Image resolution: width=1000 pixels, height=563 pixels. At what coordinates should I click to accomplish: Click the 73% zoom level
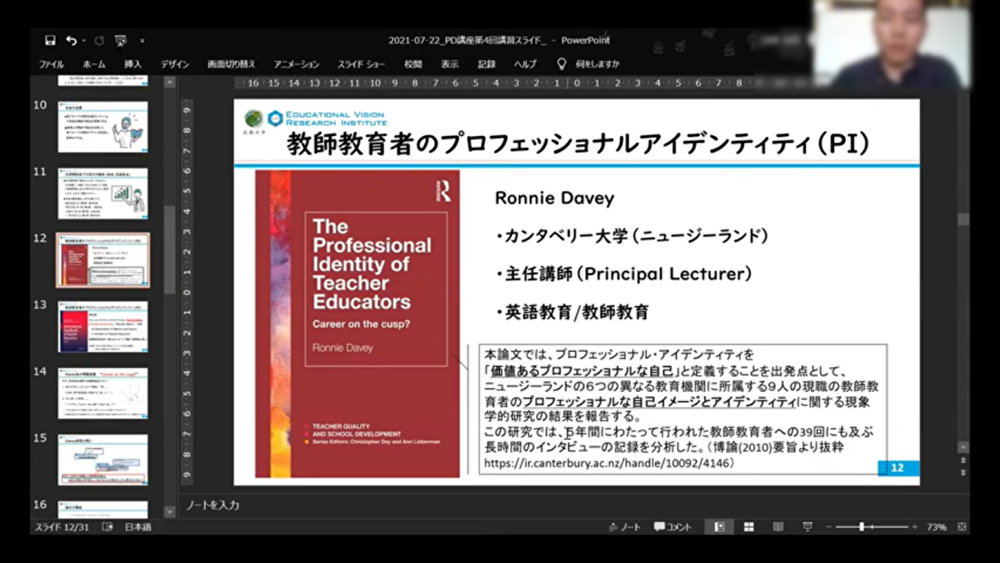936,527
